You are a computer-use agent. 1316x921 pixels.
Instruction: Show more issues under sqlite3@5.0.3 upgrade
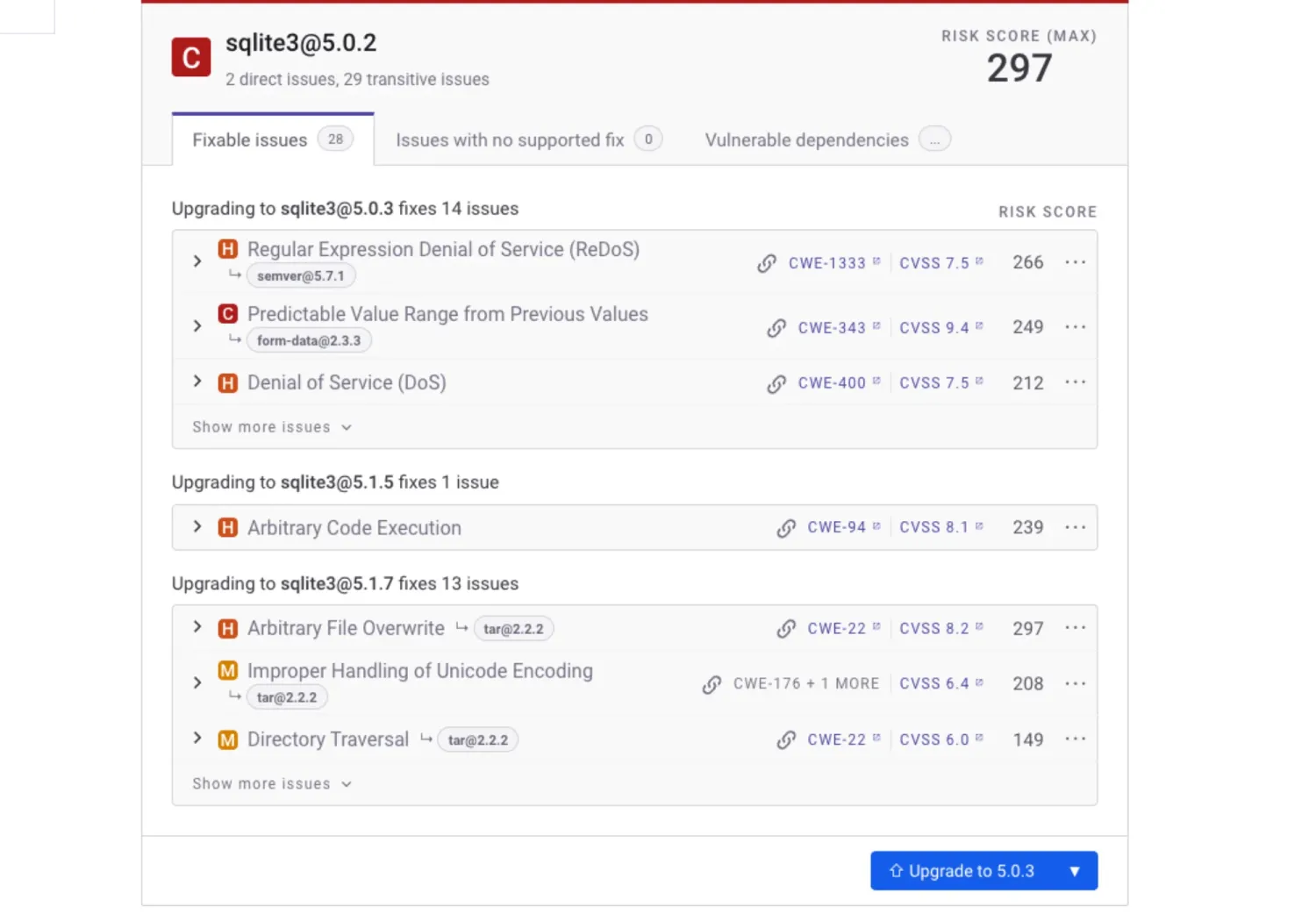(x=272, y=427)
